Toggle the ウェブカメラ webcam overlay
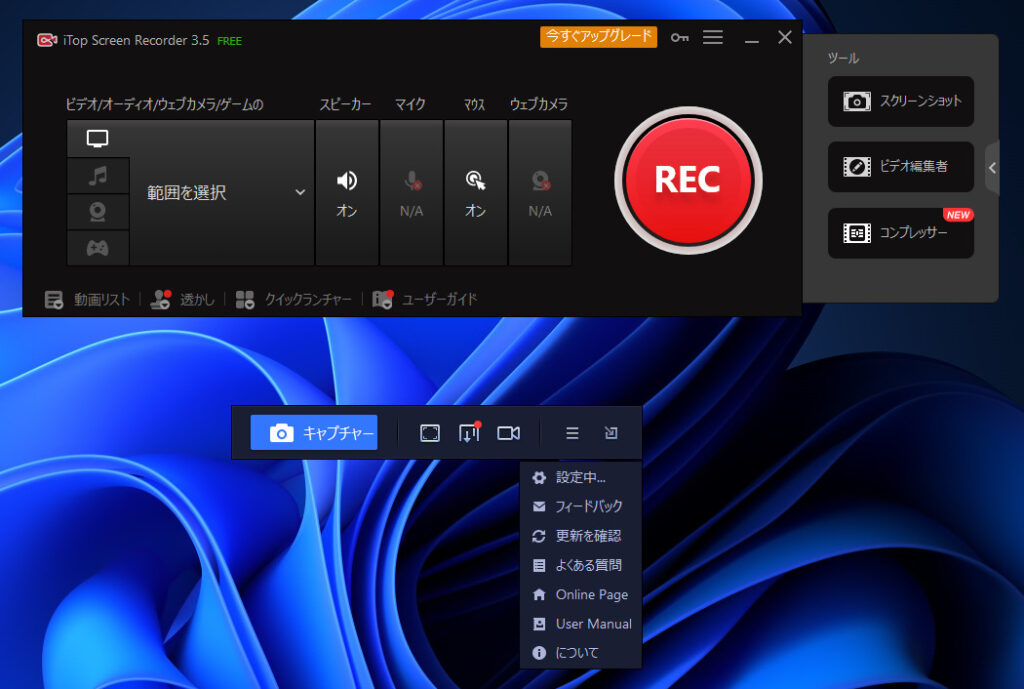This screenshot has height=689, width=1024. [x=539, y=193]
